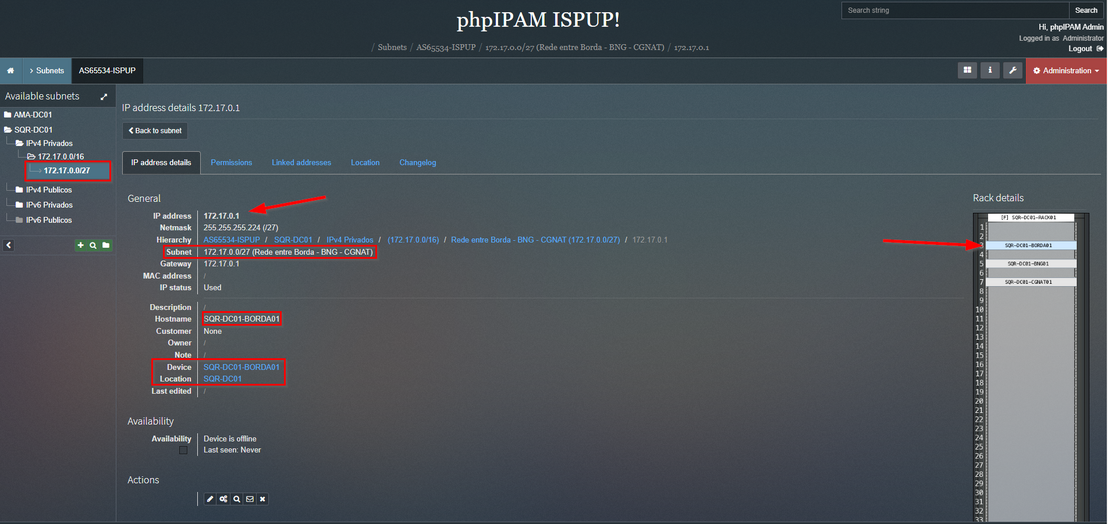Click the green plus add subnet icon
Viewport: 1108px width, 524px height.
tap(81, 245)
